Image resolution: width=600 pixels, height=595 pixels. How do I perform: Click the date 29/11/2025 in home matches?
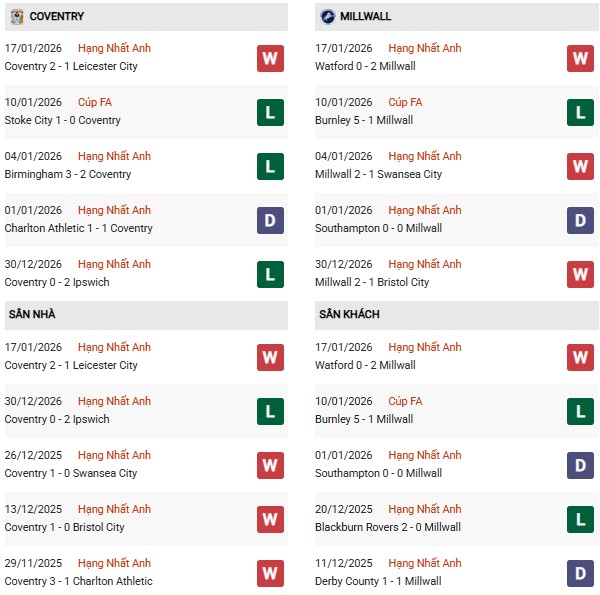pos(33,563)
